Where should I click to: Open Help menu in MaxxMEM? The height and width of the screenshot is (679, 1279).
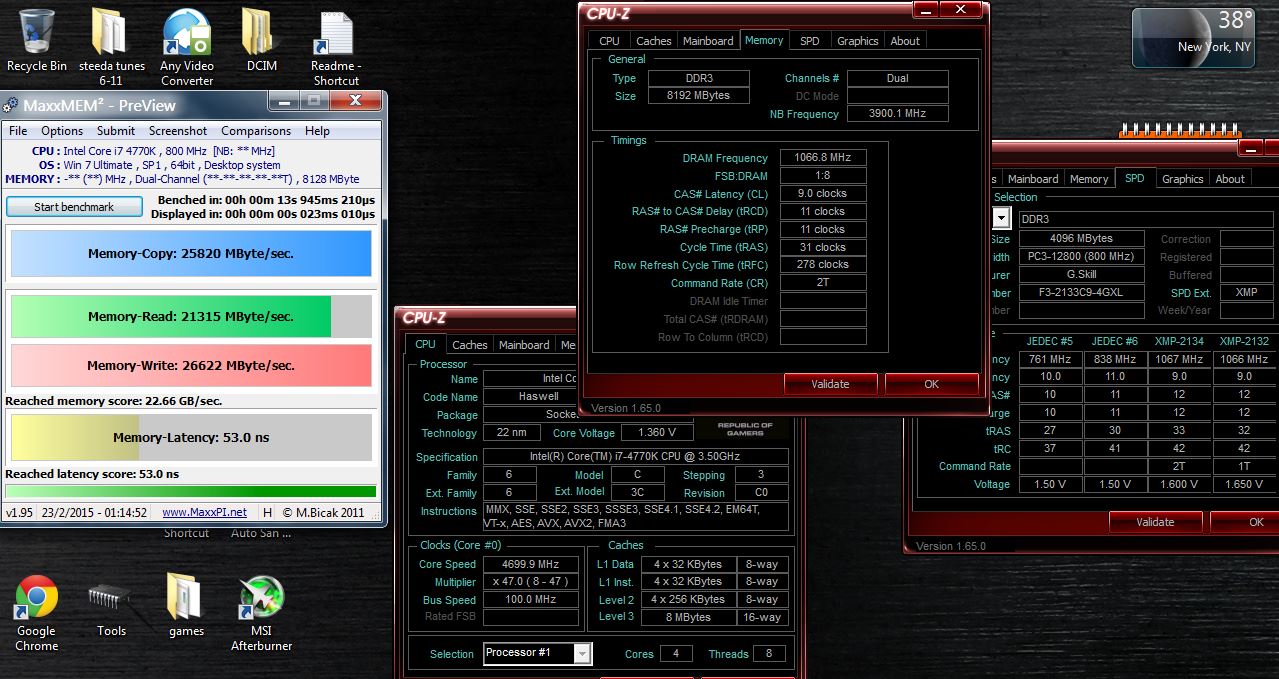tap(317, 131)
